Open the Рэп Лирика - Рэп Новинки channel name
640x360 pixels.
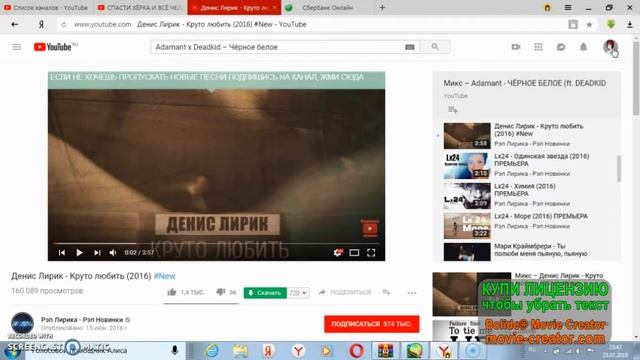pyautogui.click(x=82, y=320)
